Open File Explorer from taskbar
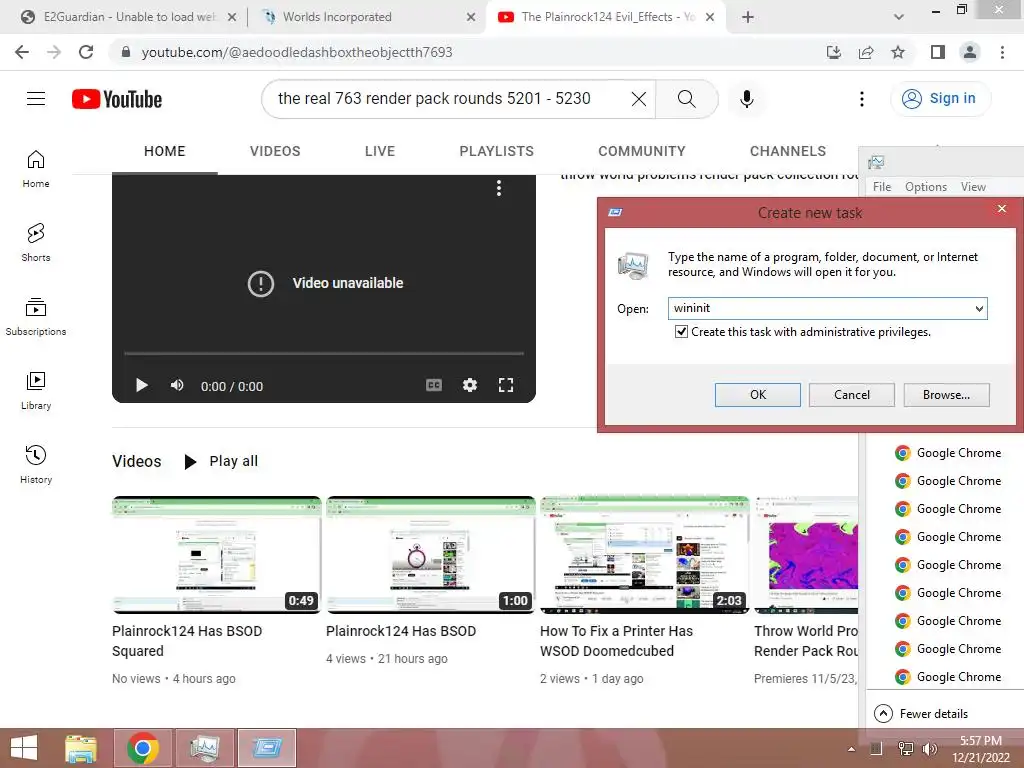Viewport: 1024px width, 768px height. [x=81, y=748]
